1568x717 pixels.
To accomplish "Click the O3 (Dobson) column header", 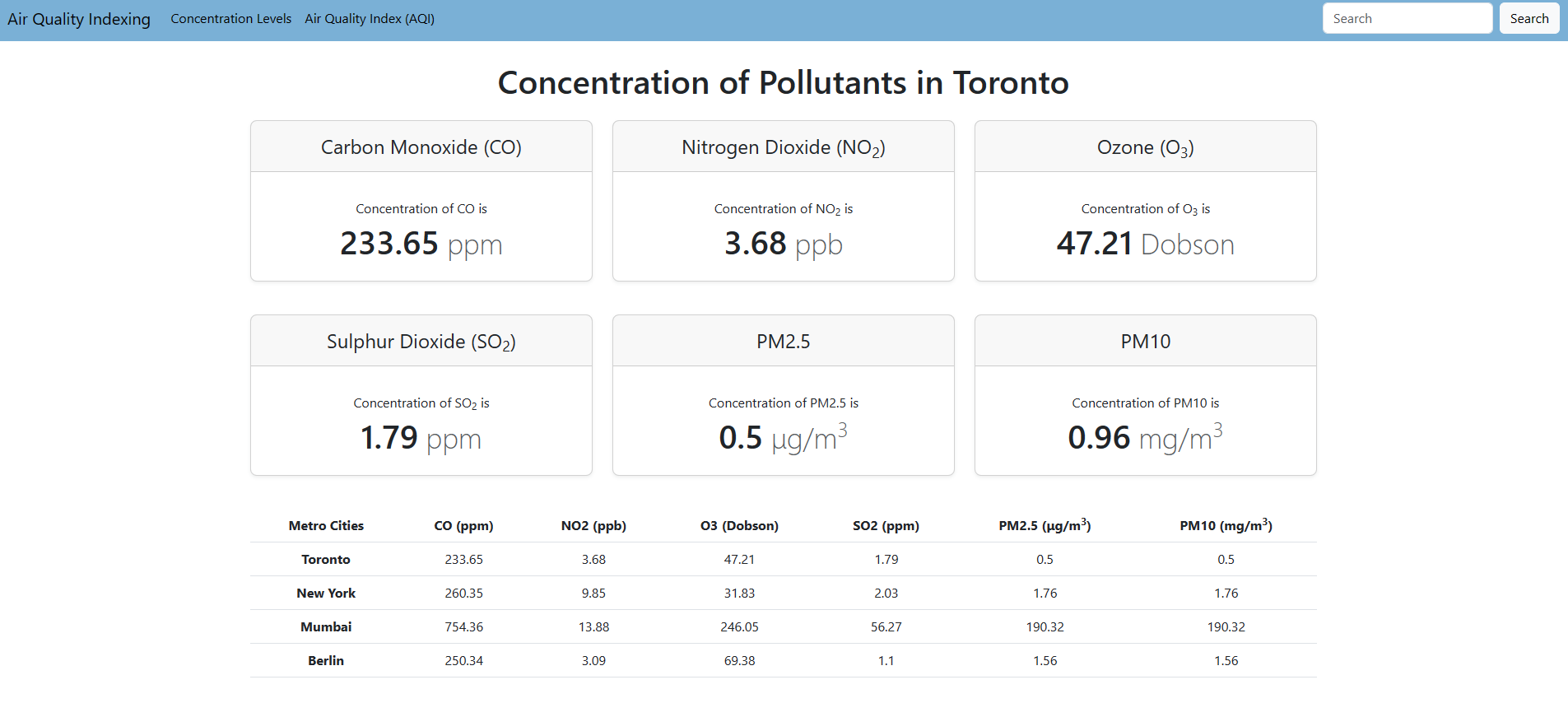I will (x=739, y=526).
